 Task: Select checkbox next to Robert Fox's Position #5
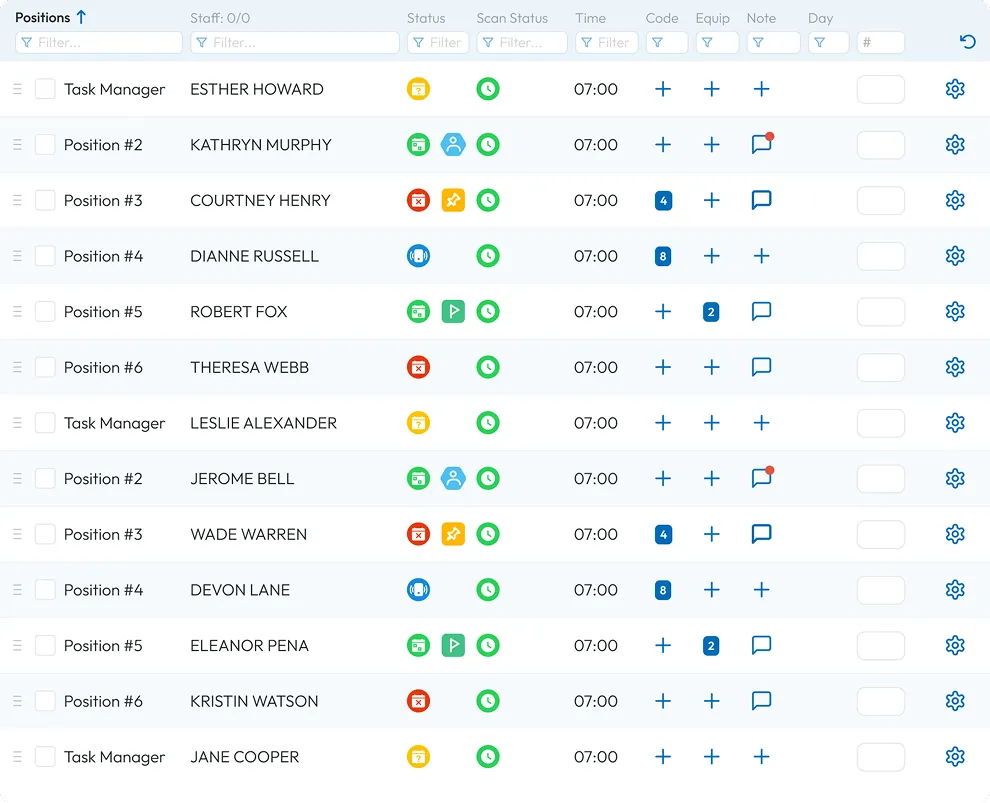[45, 312]
